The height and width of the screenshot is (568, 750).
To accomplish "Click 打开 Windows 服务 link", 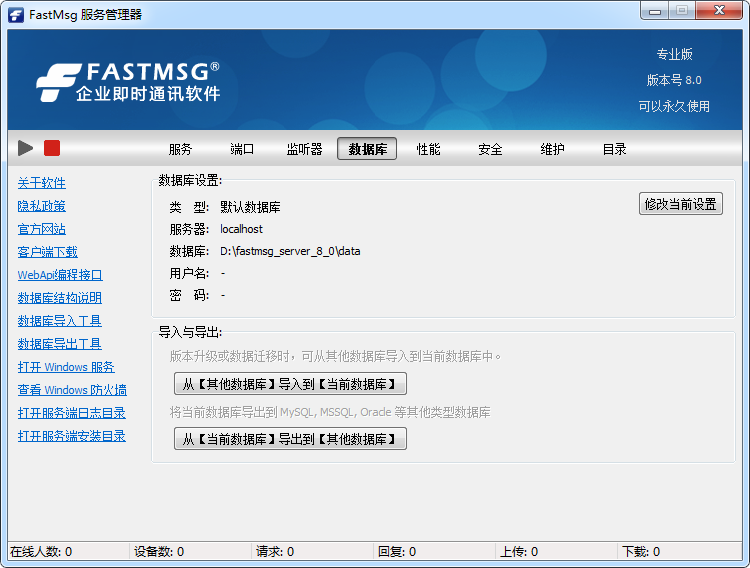I will point(66,367).
